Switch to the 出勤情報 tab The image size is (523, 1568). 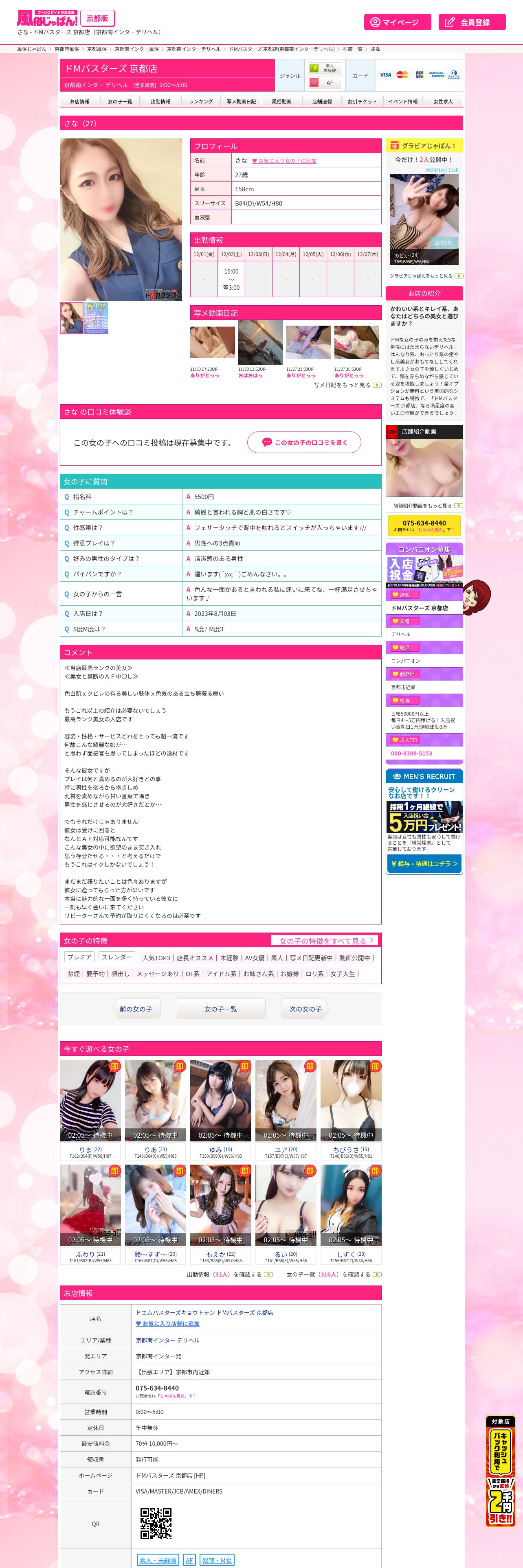(160, 102)
